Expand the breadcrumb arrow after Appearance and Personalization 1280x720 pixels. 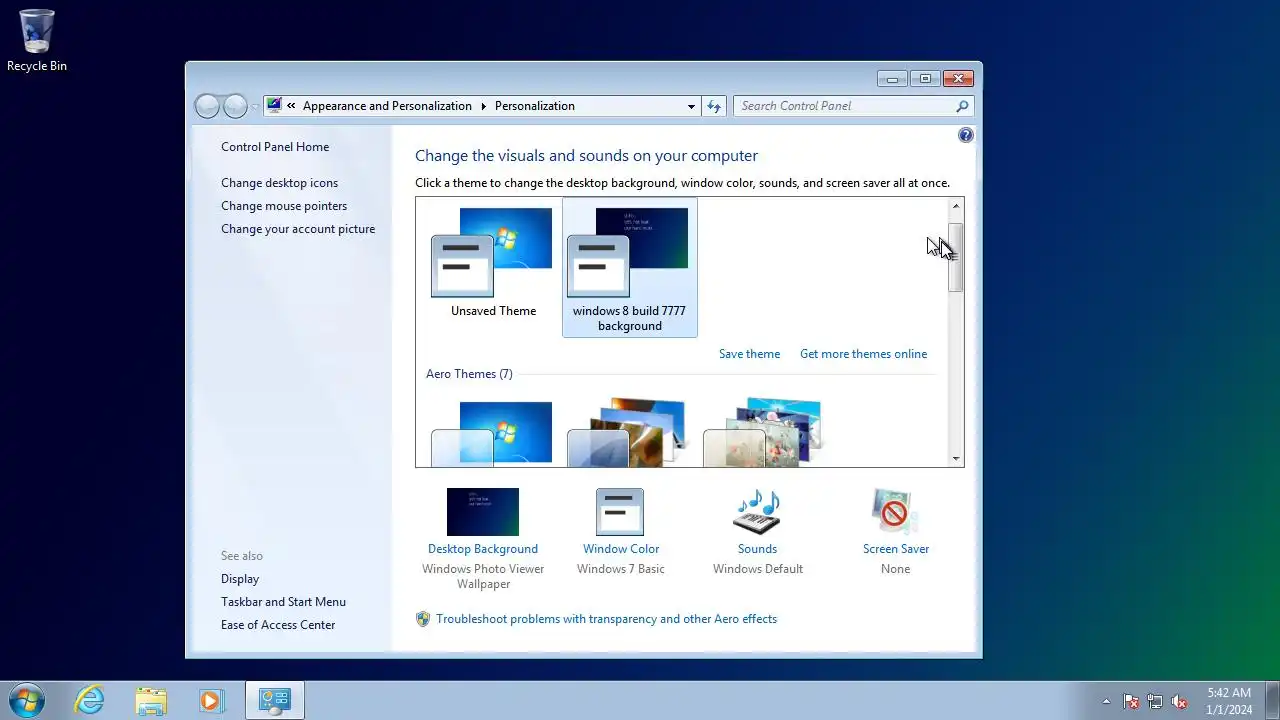[x=483, y=106]
